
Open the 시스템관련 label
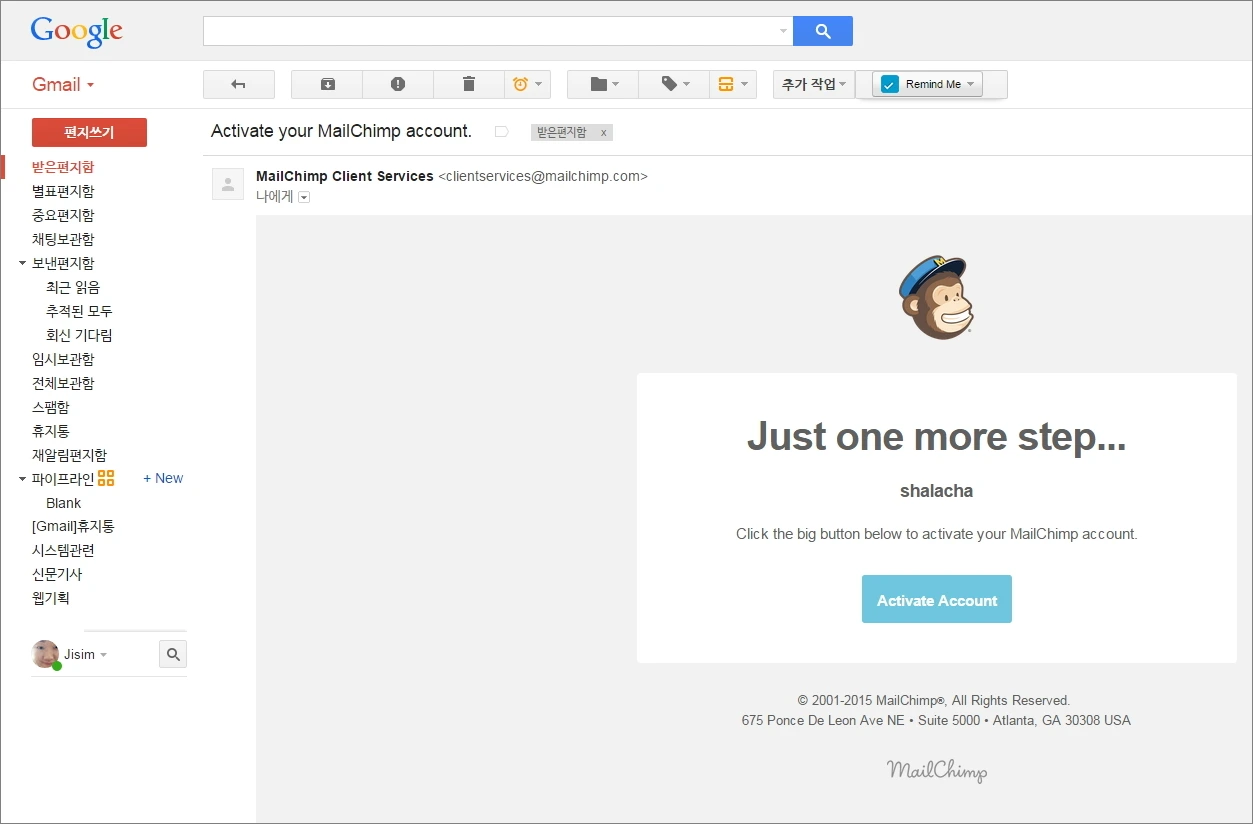[x=63, y=550]
